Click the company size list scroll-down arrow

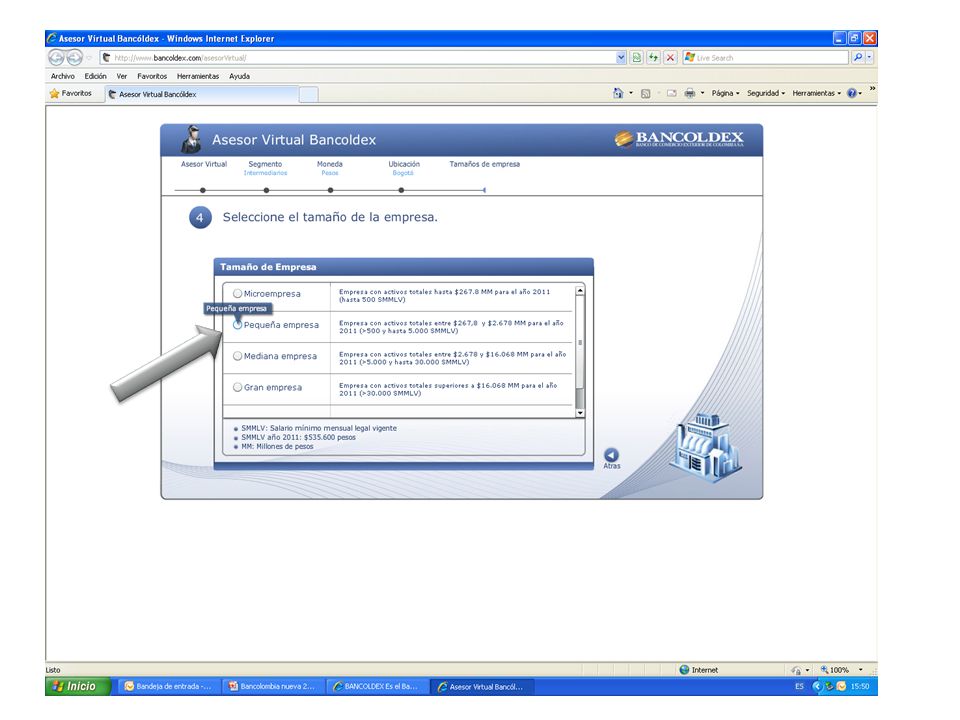[580, 413]
